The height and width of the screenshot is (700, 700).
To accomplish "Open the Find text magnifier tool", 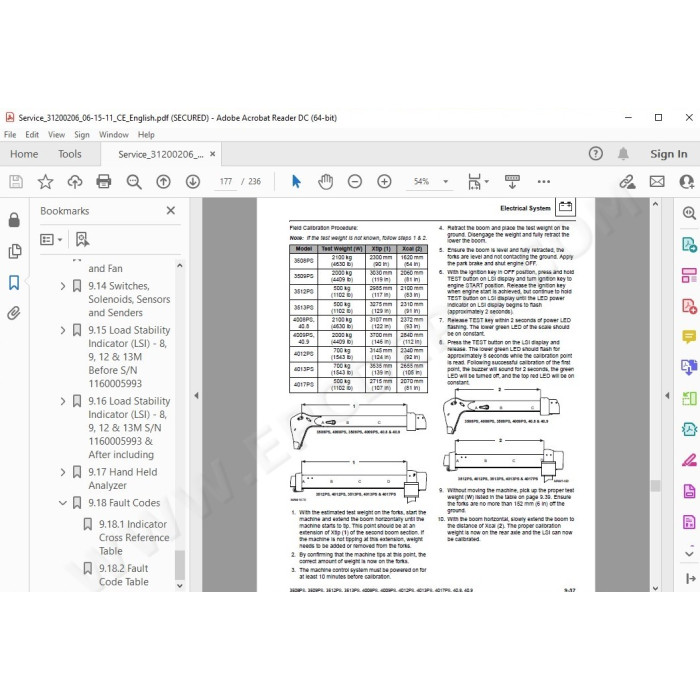I will coord(133,181).
